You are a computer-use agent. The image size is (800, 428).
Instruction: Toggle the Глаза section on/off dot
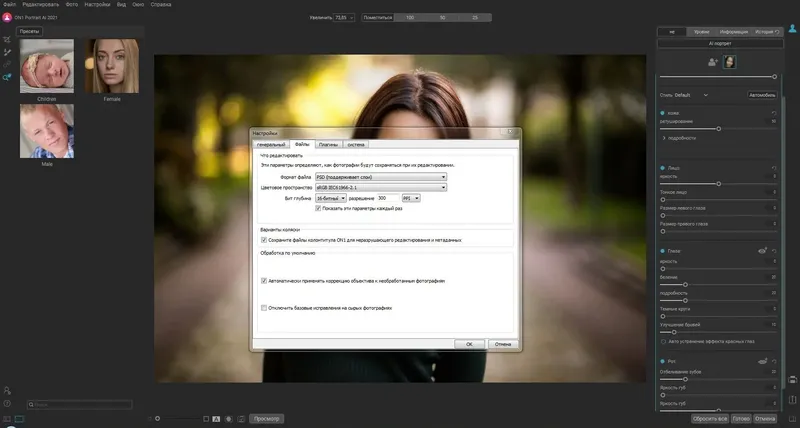point(662,251)
